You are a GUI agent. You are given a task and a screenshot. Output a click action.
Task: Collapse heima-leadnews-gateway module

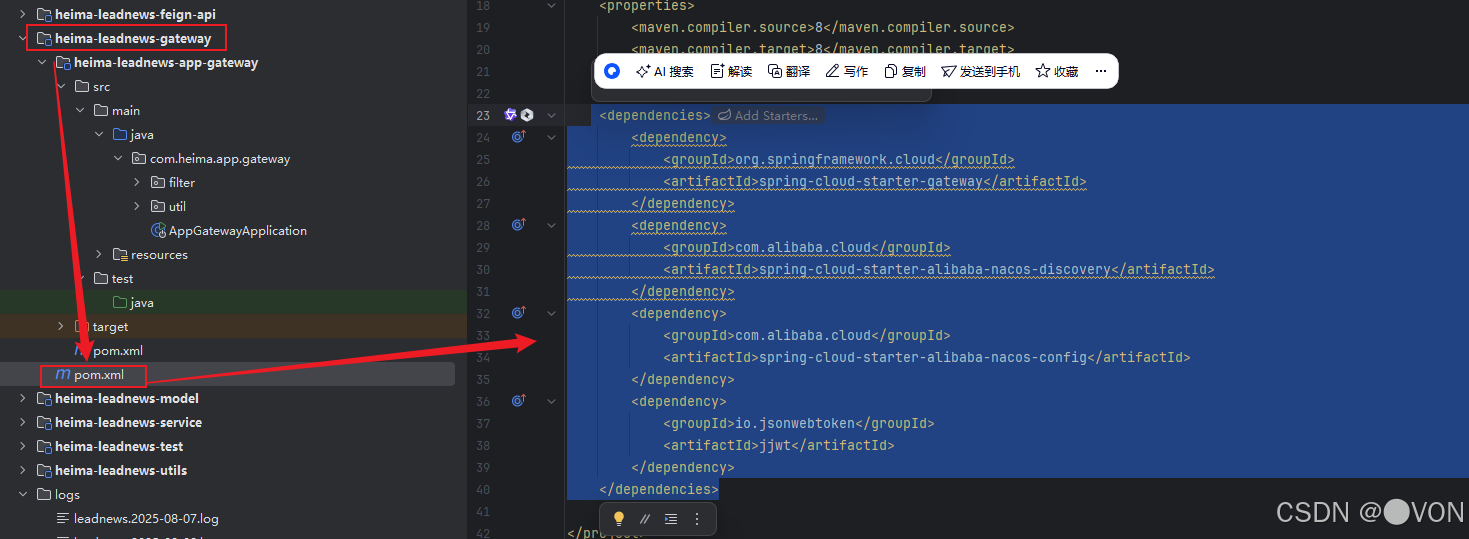[24, 39]
